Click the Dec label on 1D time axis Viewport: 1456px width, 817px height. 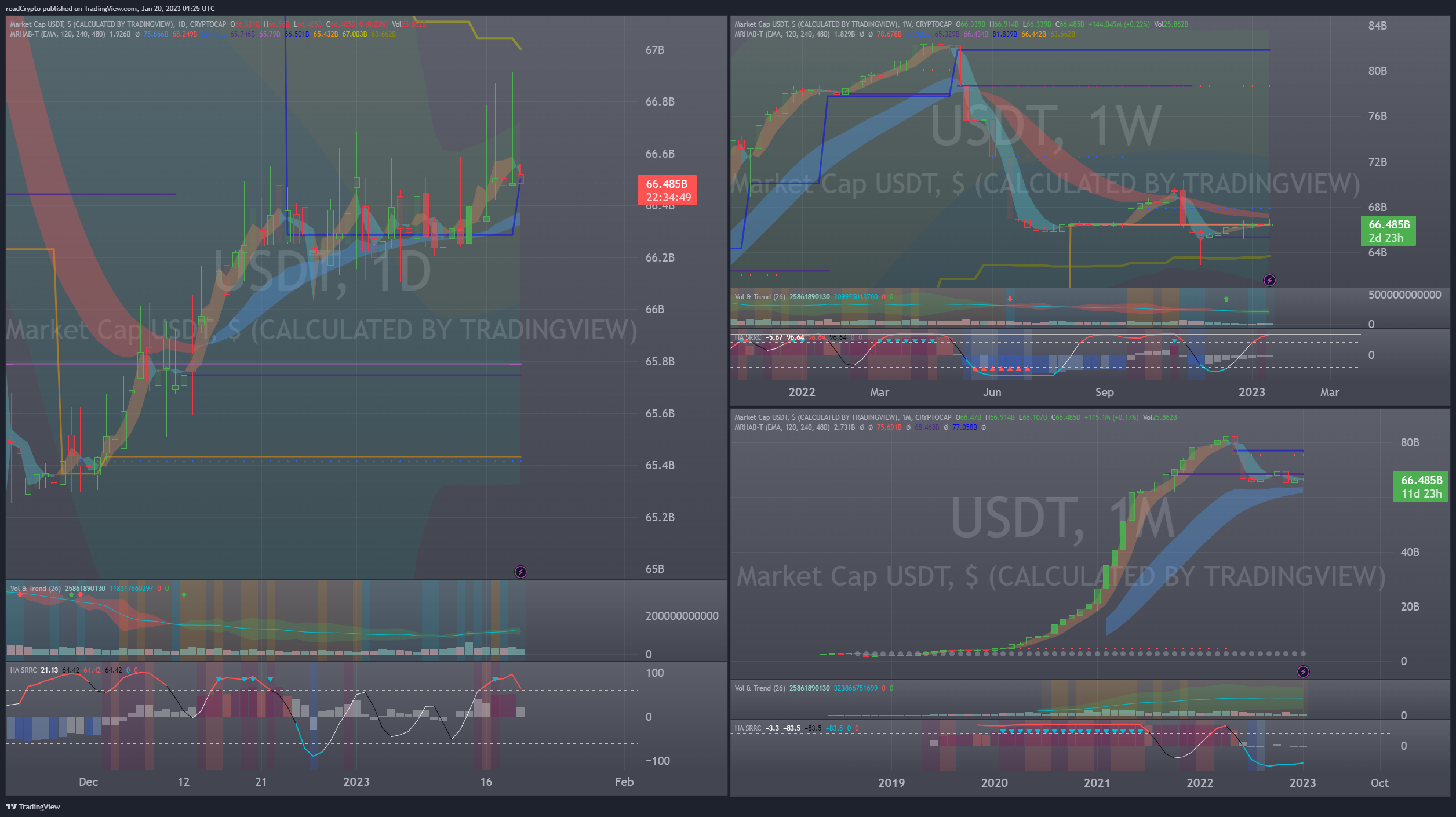[88, 782]
